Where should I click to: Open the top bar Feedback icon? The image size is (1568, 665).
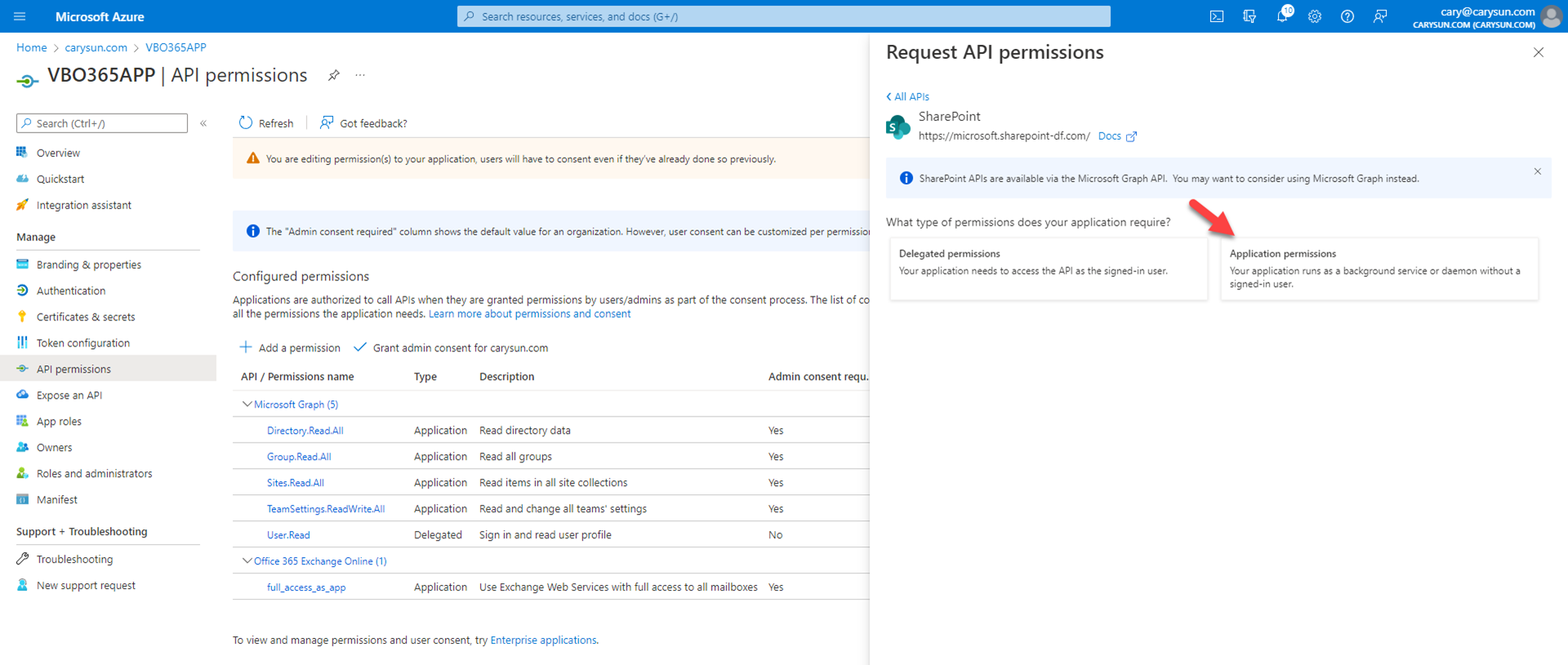point(1380,16)
